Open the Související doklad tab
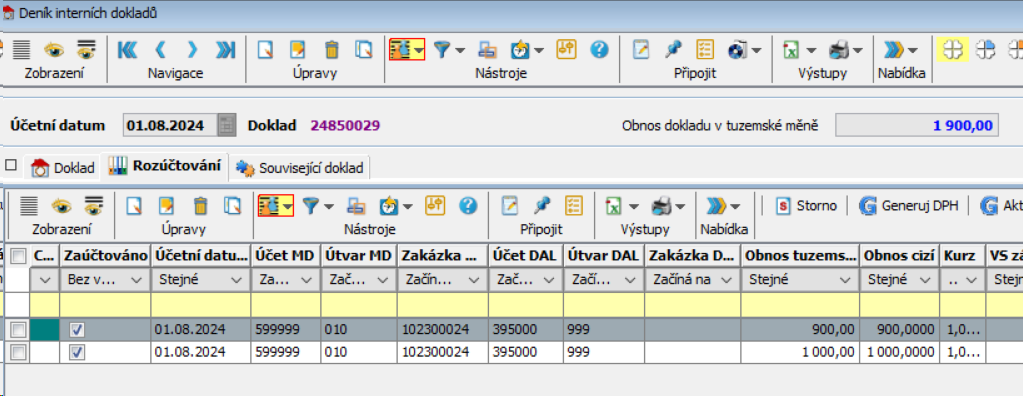Viewport: 1023px width, 396px height. click(x=301, y=168)
